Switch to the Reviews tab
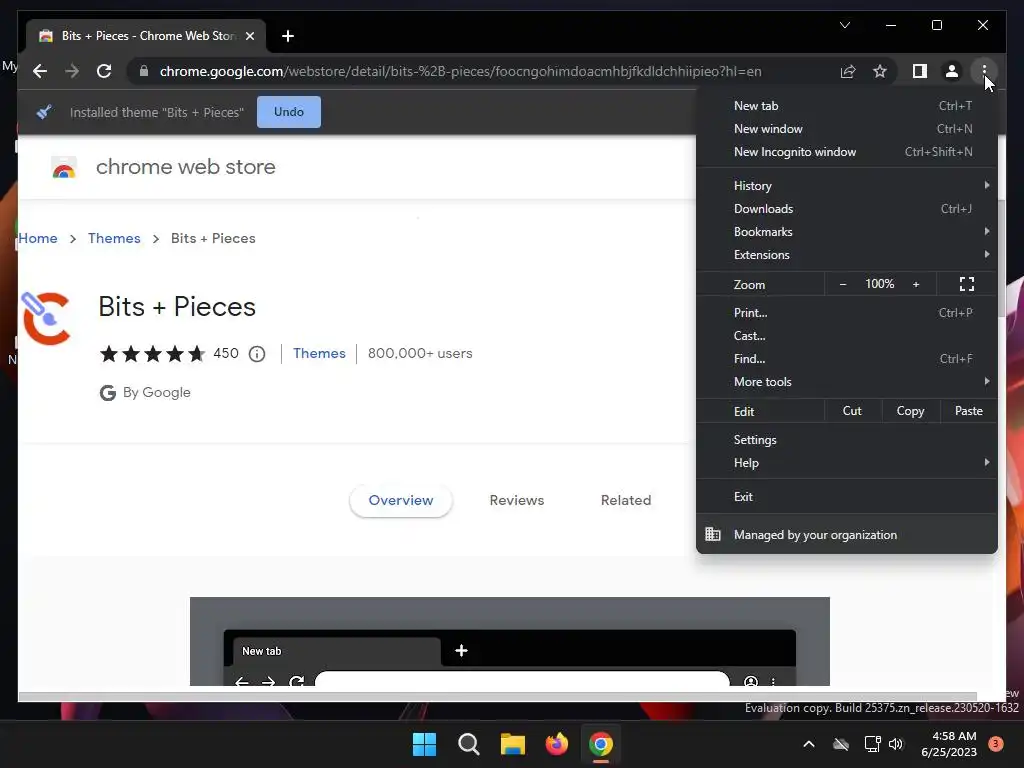Screen dimensions: 1024x768 [x=517, y=500]
